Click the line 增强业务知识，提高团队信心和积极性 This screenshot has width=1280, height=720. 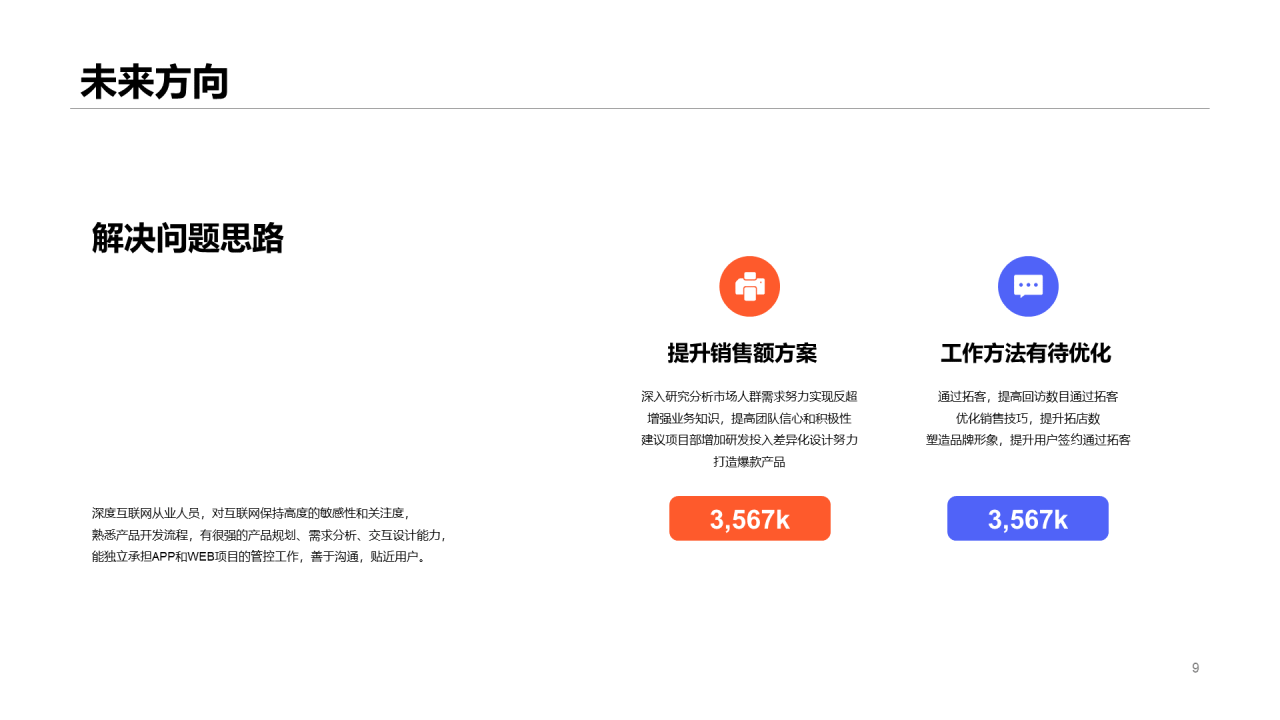pyautogui.click(x=749, y=418)
